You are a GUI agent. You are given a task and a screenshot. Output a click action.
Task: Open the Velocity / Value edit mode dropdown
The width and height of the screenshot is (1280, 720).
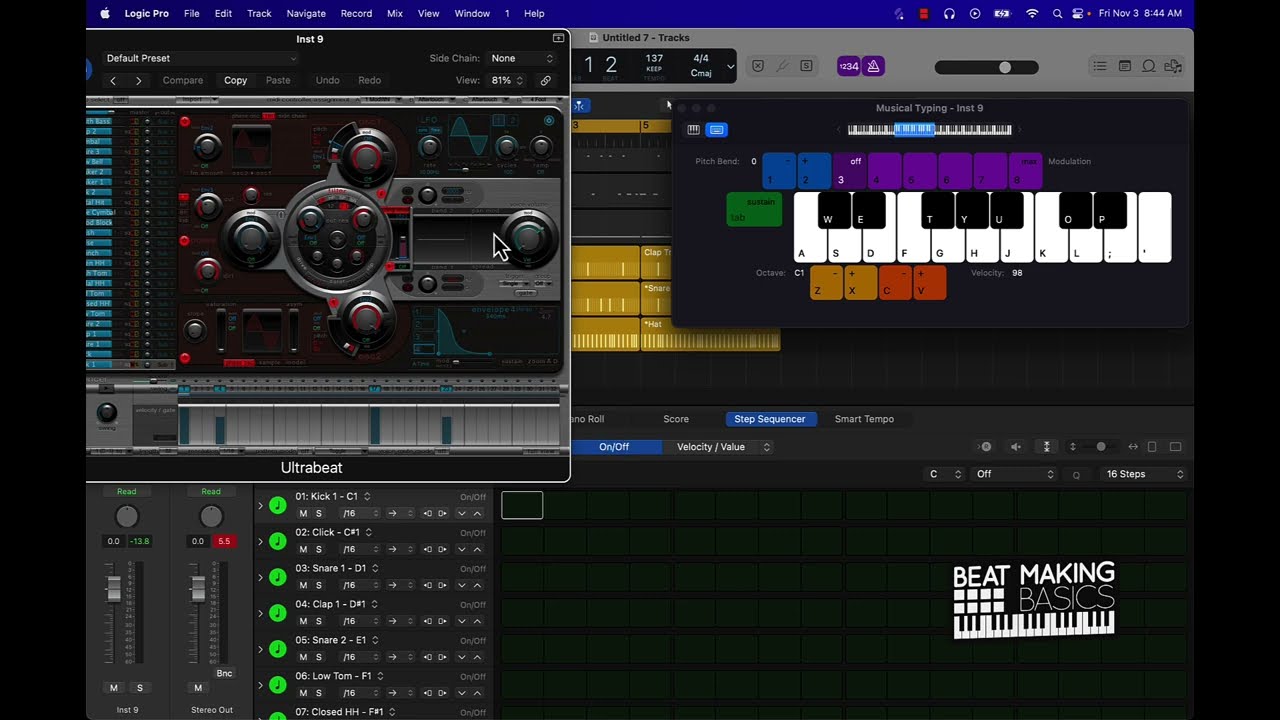[x=722, y=447]
